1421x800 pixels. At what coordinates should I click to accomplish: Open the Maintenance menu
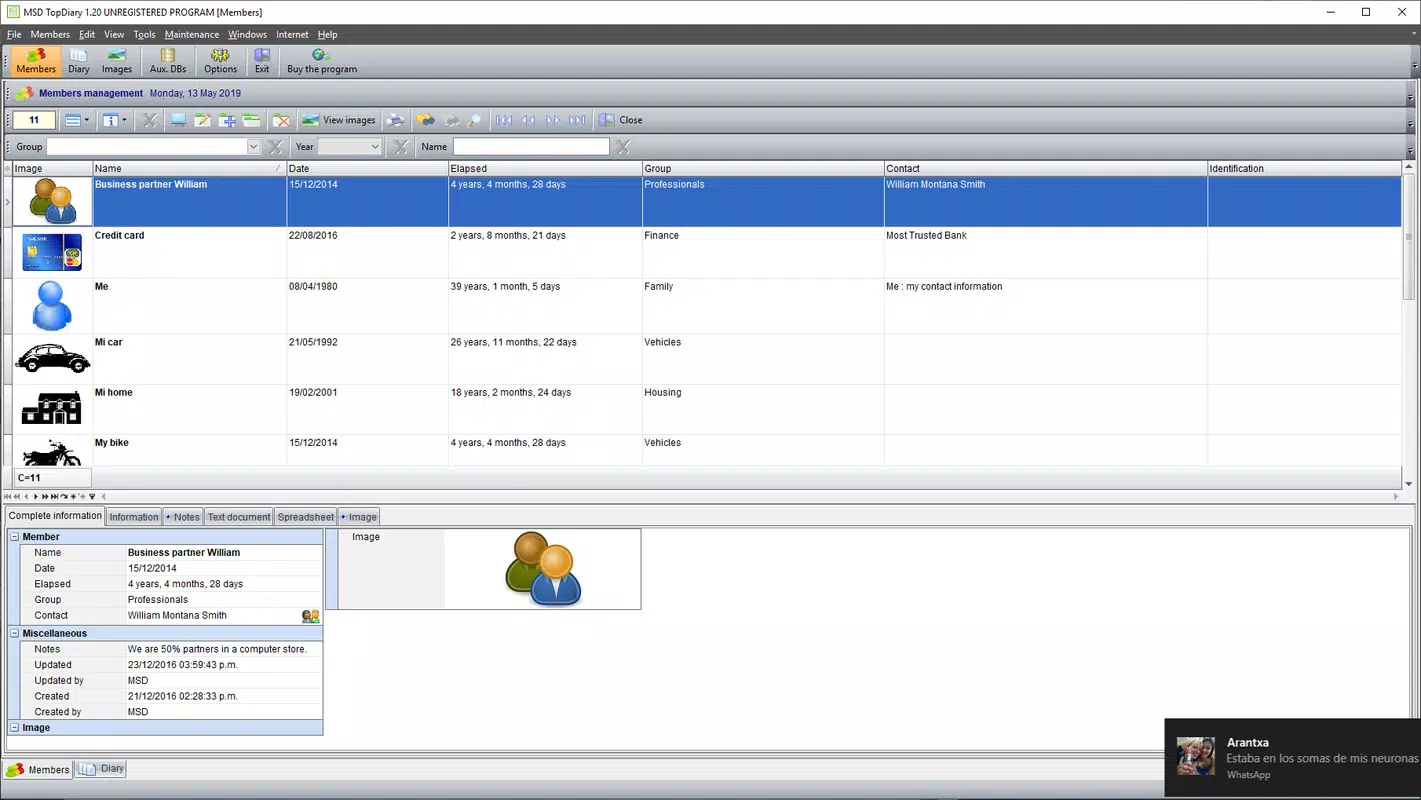192,34
